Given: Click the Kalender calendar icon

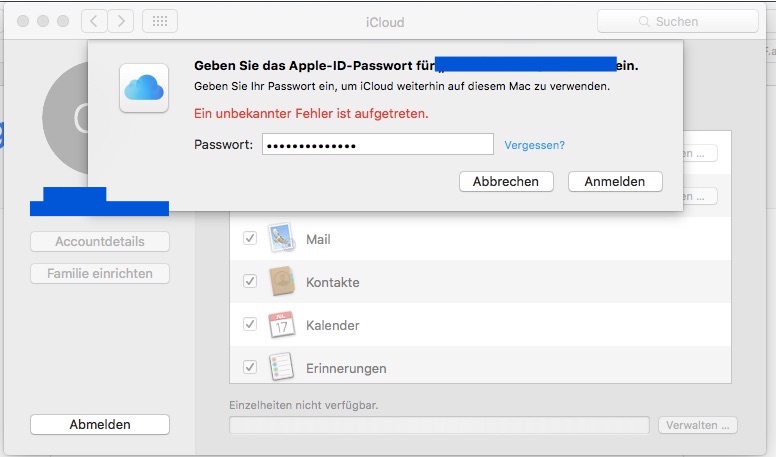Looking at the screenshot, I should pyautogui.click(x=281, y=325).
